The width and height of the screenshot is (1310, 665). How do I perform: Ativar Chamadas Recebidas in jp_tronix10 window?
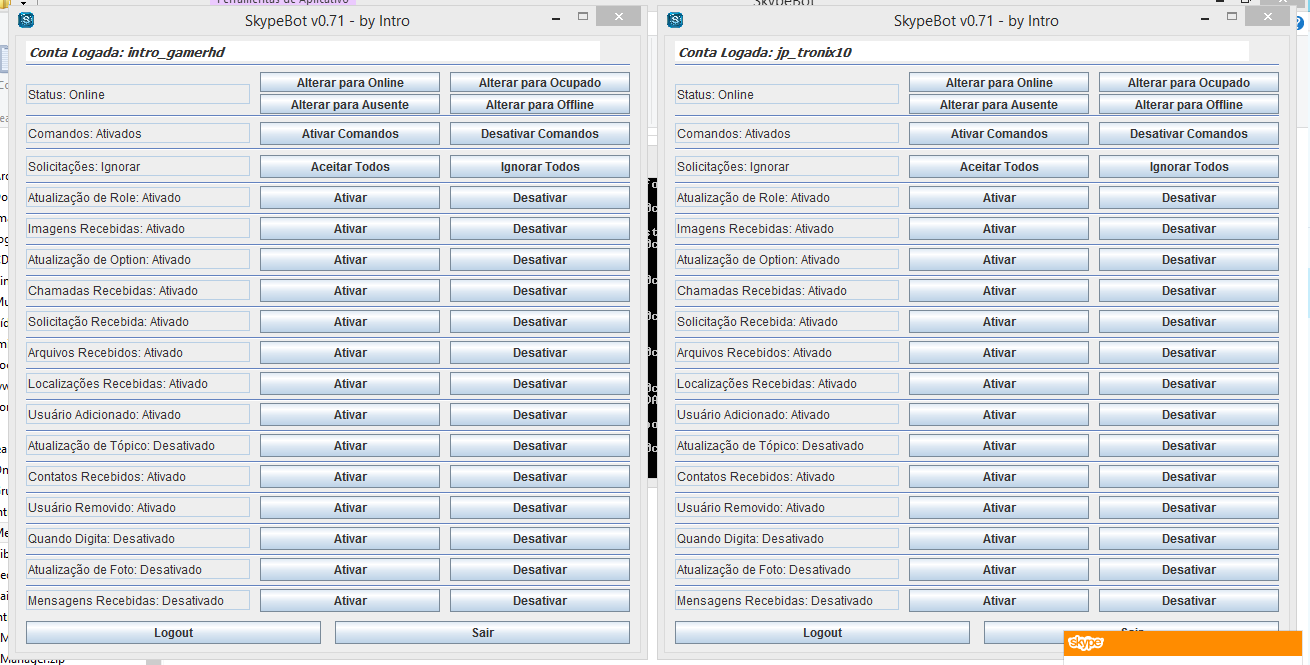pos(999,290)
